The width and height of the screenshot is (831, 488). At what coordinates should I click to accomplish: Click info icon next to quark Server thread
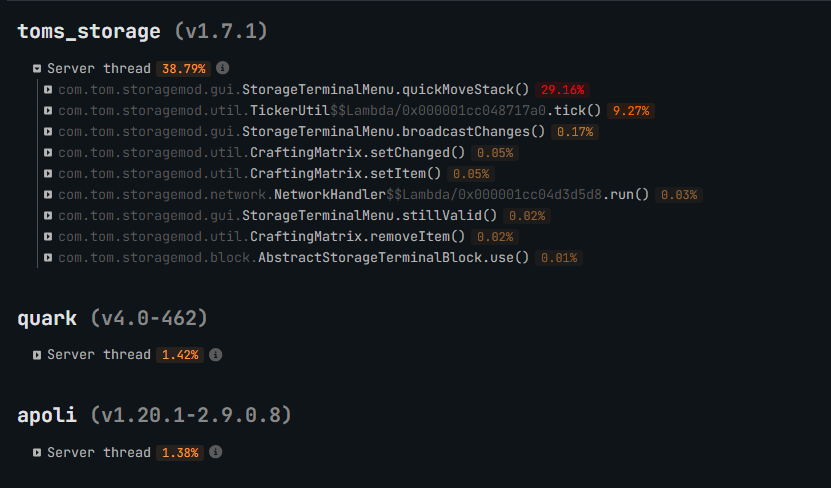216,354
